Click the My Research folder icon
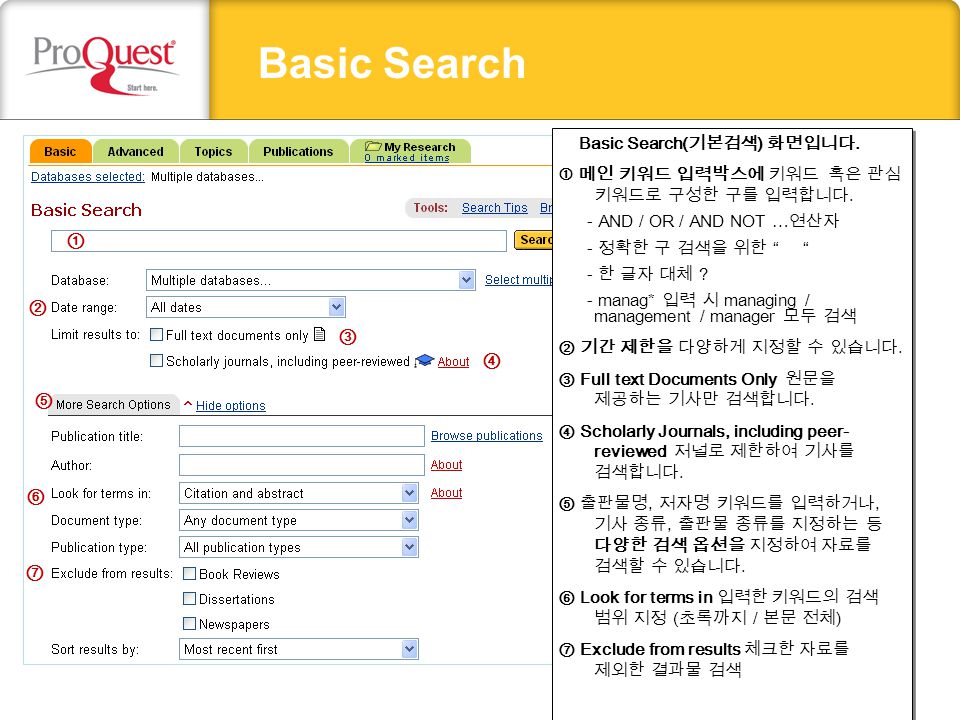The height and width of the screenshot is (720, 960). point(373,146)
